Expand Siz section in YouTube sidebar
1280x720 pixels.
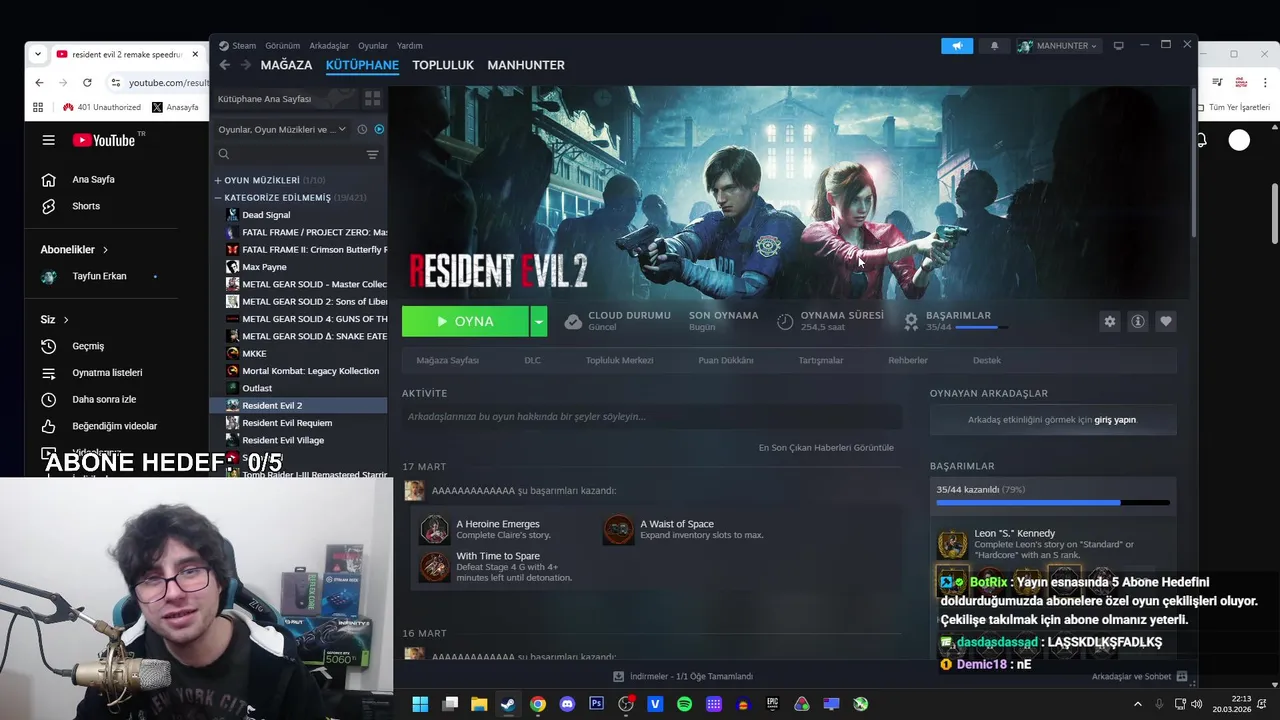pos(54,320)
